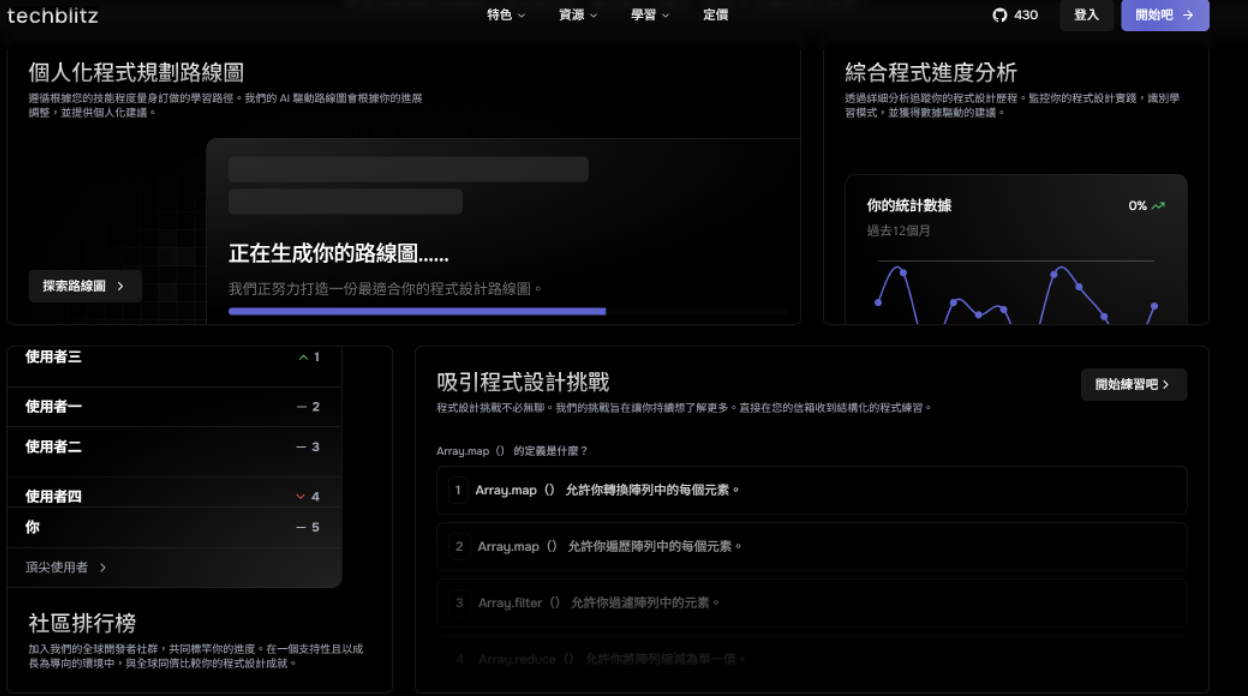Click the red down arrow beside 使用者四
This screenshot has height=696, width=1248.
(x=301, y=496)
